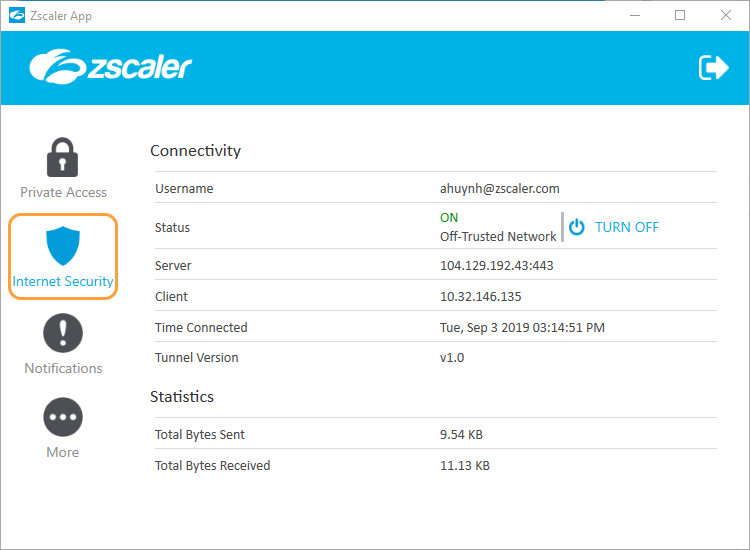The height and width of the screenshot is (550, 750).
Task: Maximize the Zscaler App window
Action: (x=680, y=15)
